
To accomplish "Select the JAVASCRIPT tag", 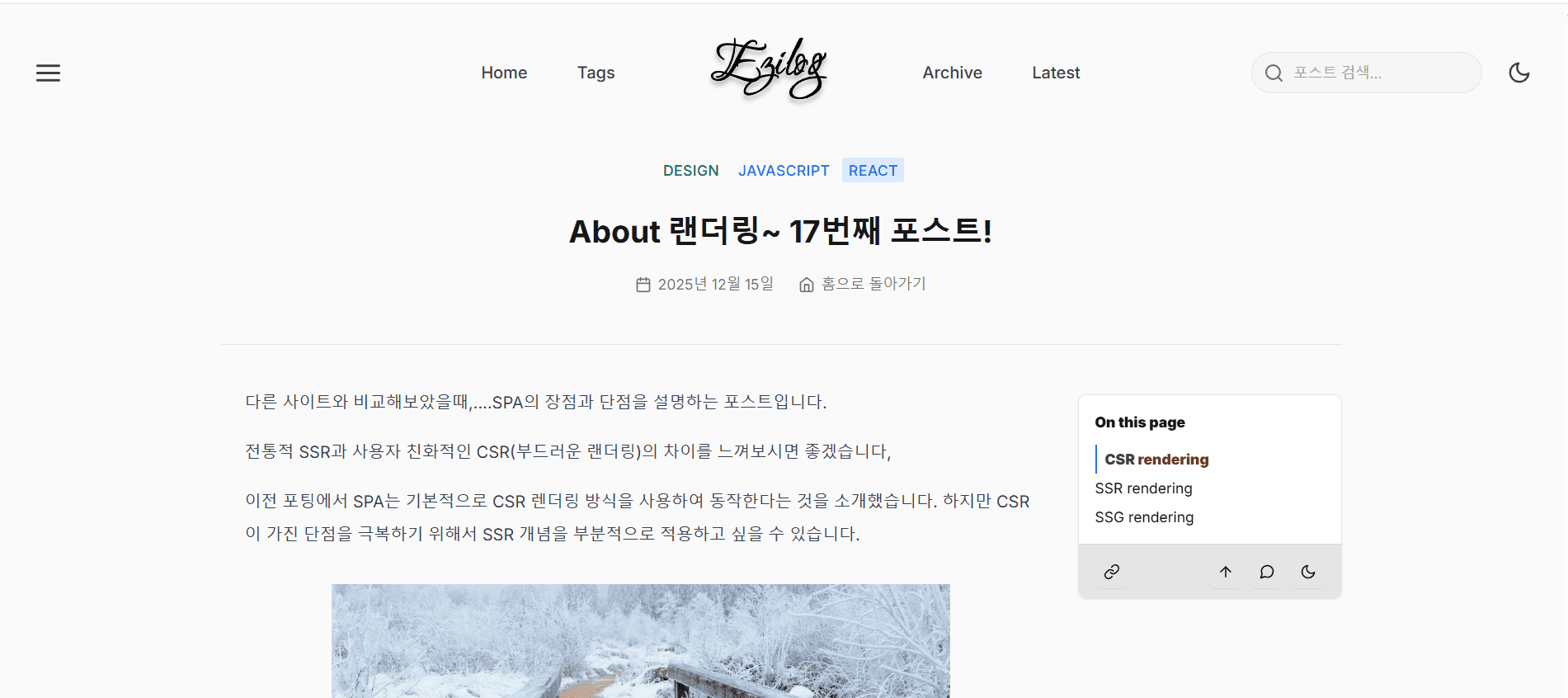I will pos(784,170).
